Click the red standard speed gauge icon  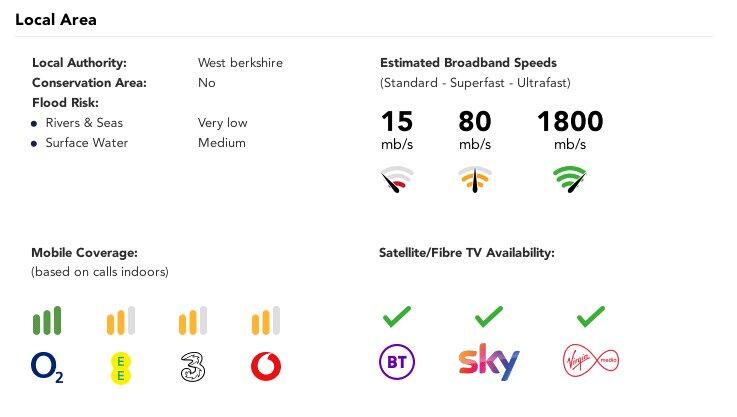(397, 181)
